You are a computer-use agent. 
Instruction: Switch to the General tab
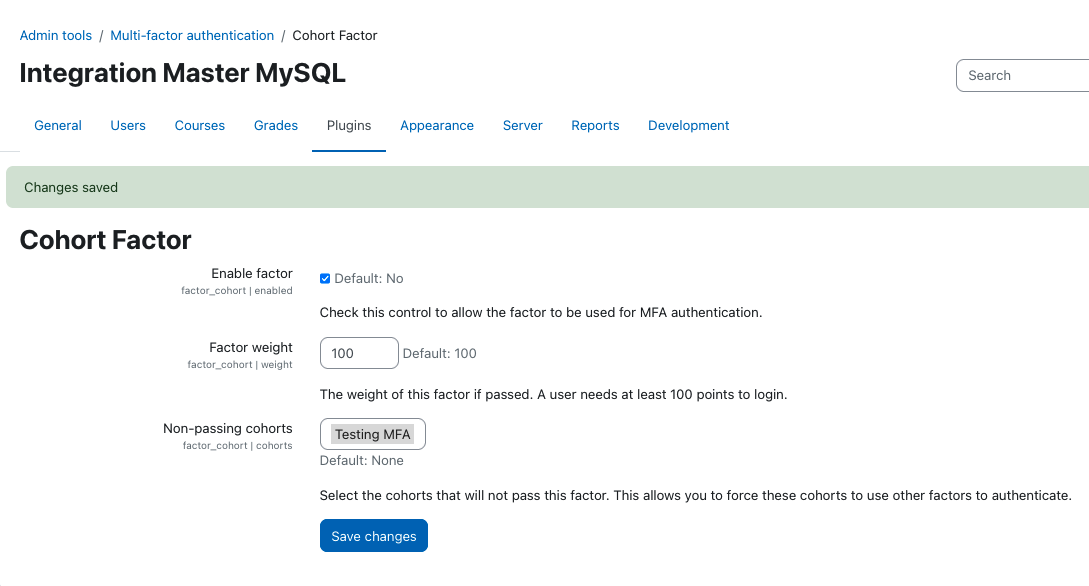pyautogui.click(x=58, y=126)
